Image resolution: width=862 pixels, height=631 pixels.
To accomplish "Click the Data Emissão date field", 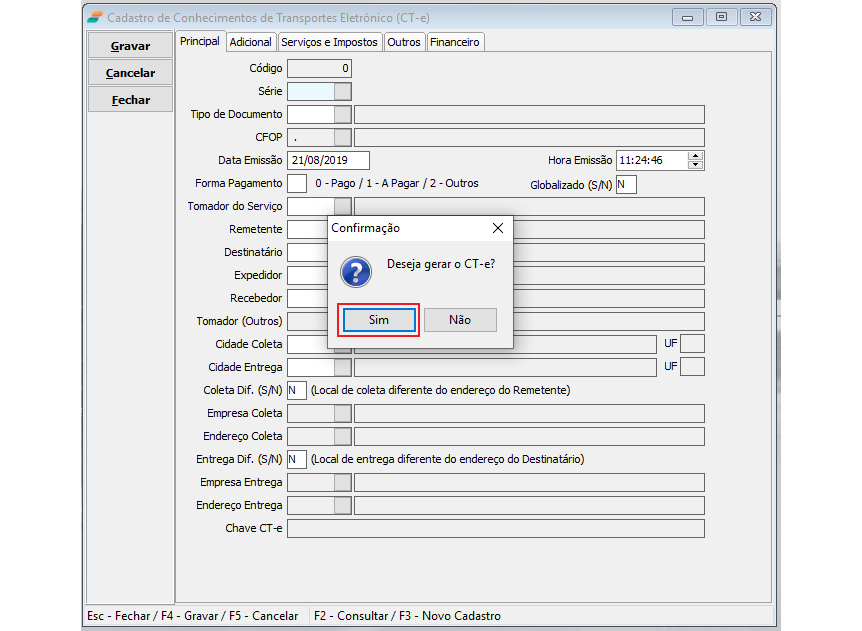I will (x=328, y=160).
